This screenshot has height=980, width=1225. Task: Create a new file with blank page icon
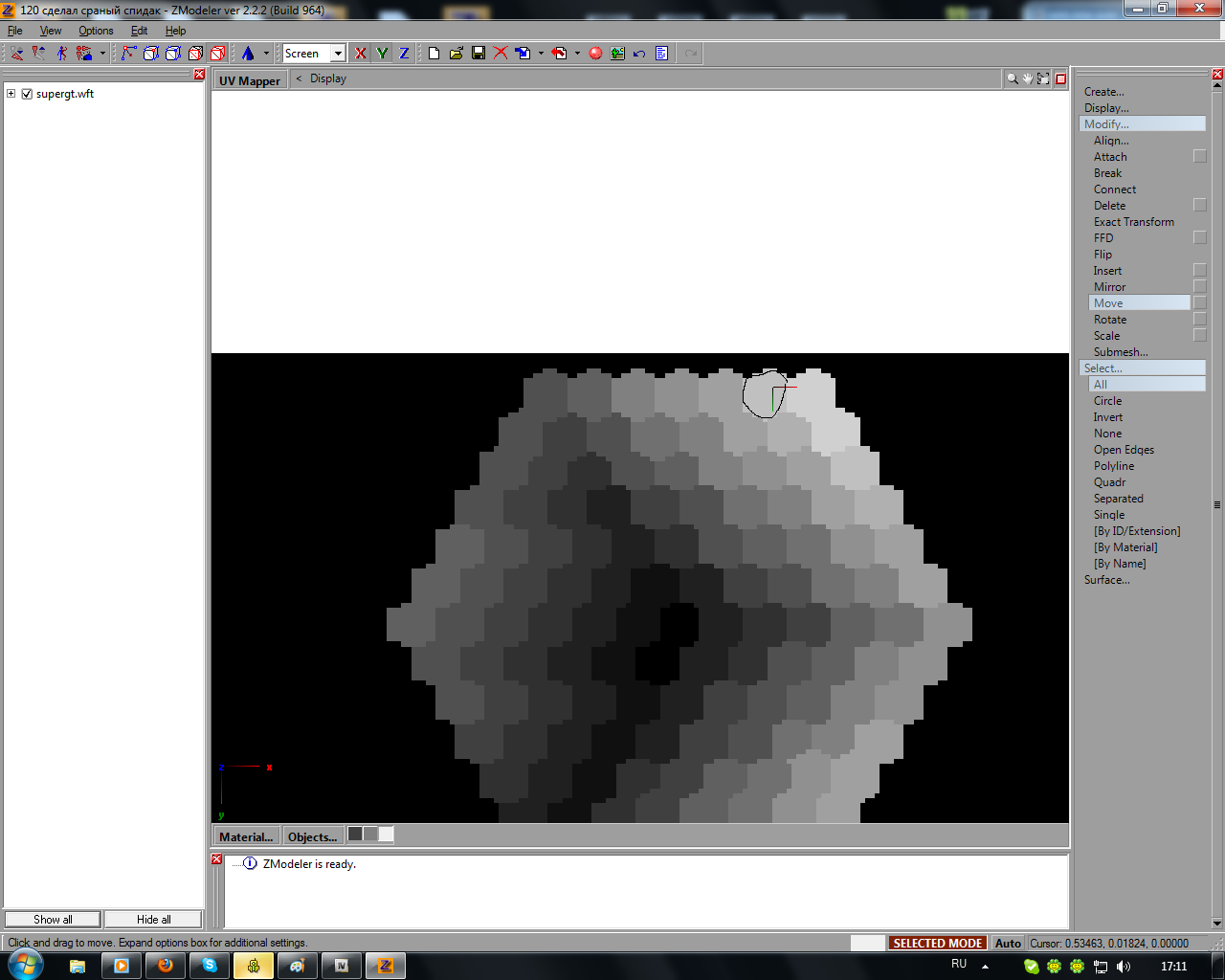[434, 54]
